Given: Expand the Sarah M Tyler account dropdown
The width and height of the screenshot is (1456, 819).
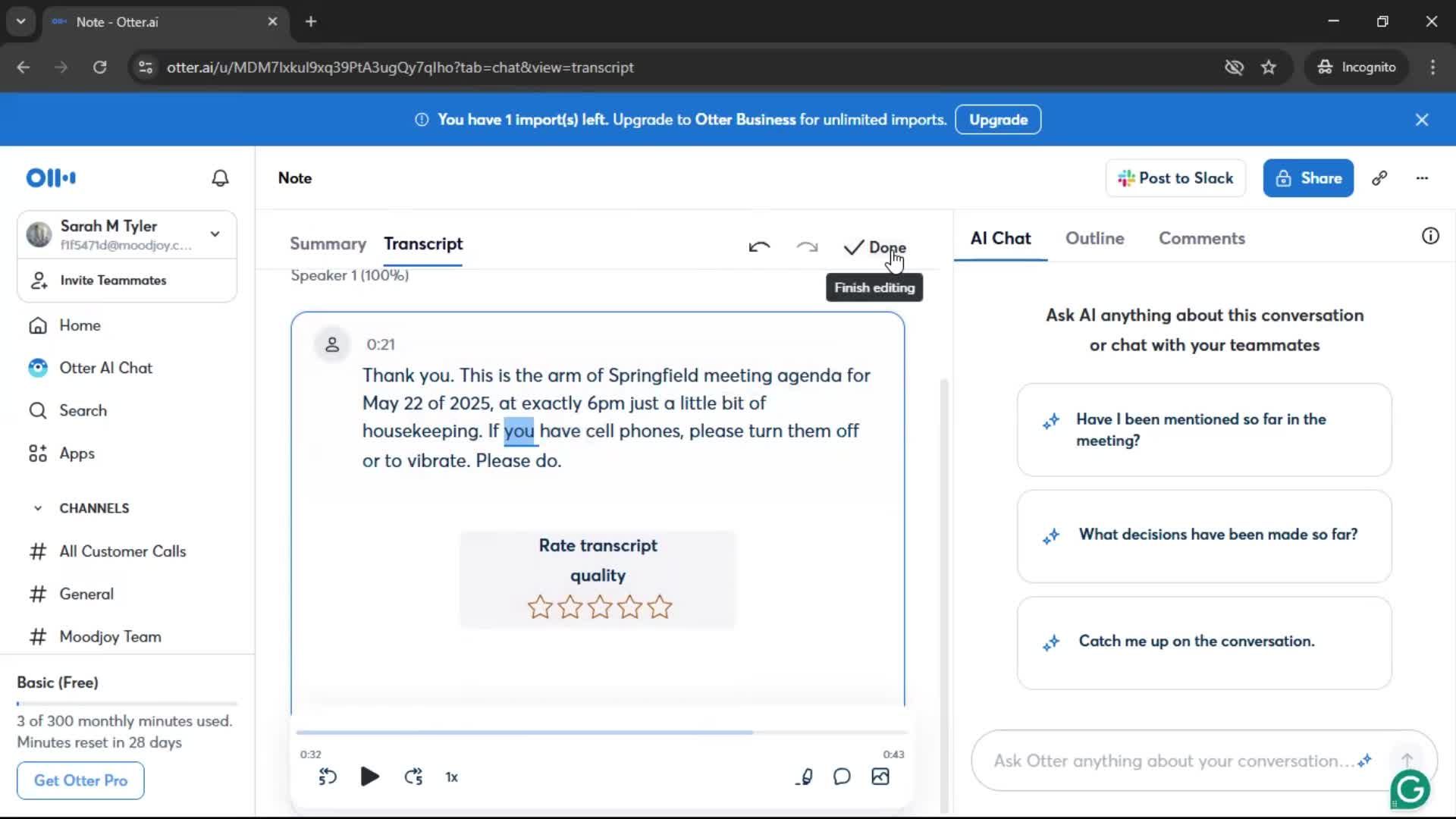Looking at the screenshot, I should click(215, 234).
